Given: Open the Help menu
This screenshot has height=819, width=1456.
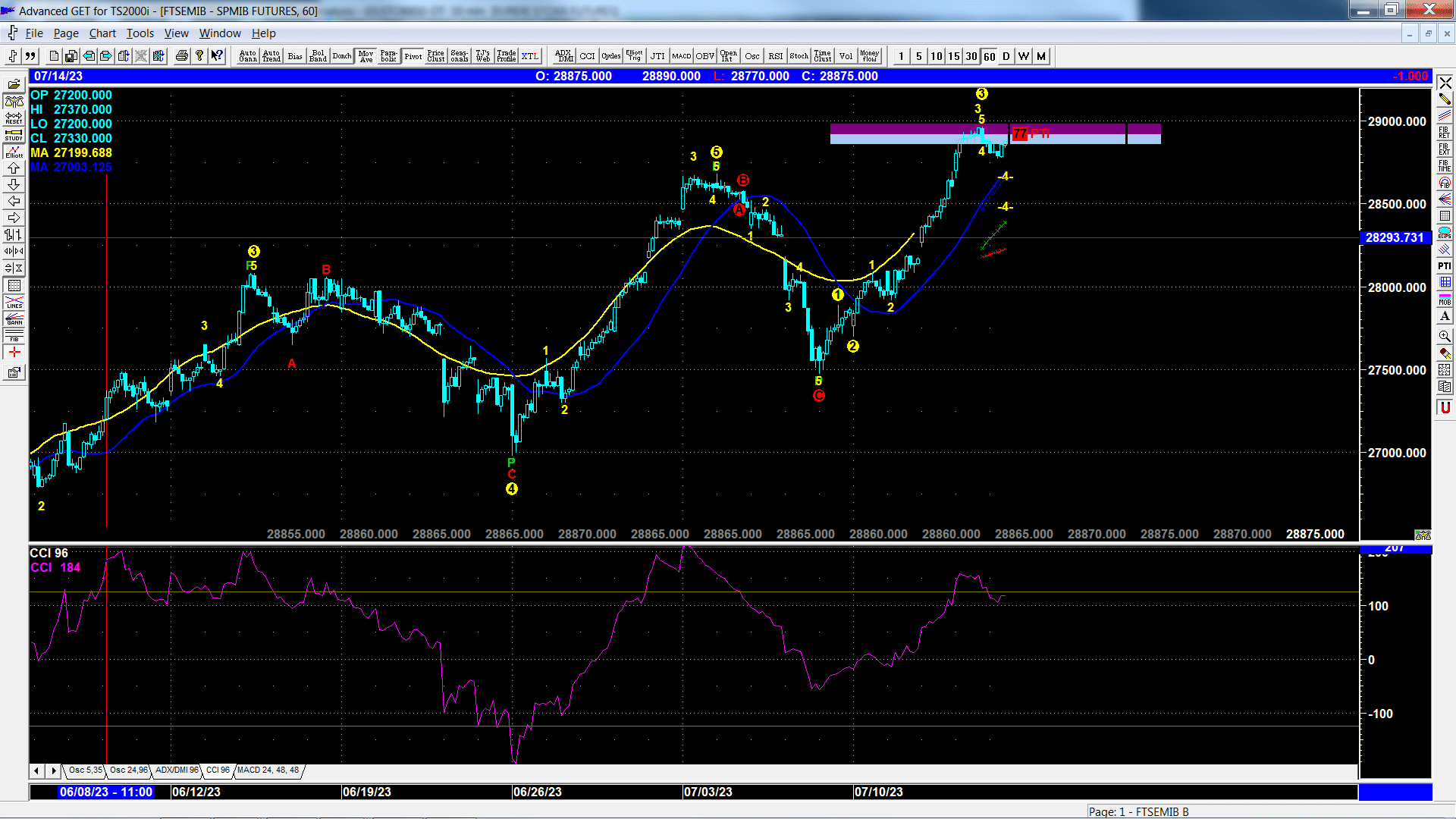Looking at the screenshot, I should (x=264, y=33).
